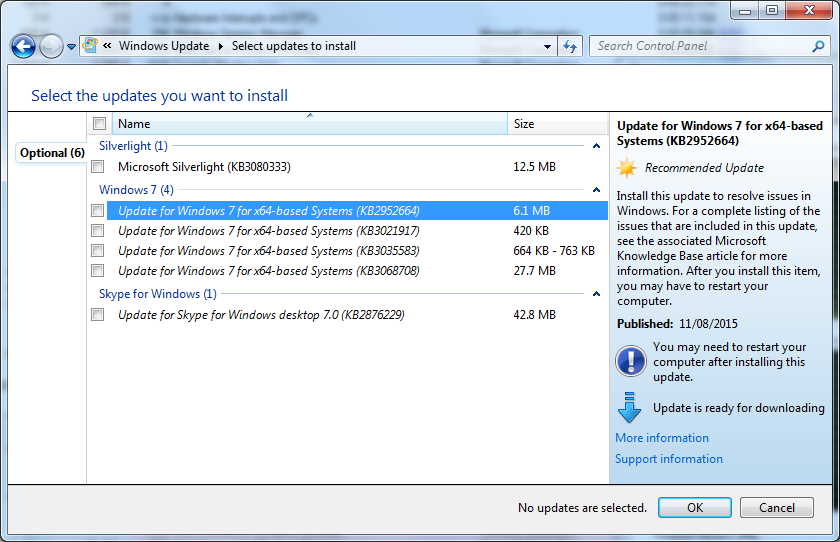The image size is (840, 542).
Task: Click the Skype for Windows (1) group label
Action: [x=158, y=294]
